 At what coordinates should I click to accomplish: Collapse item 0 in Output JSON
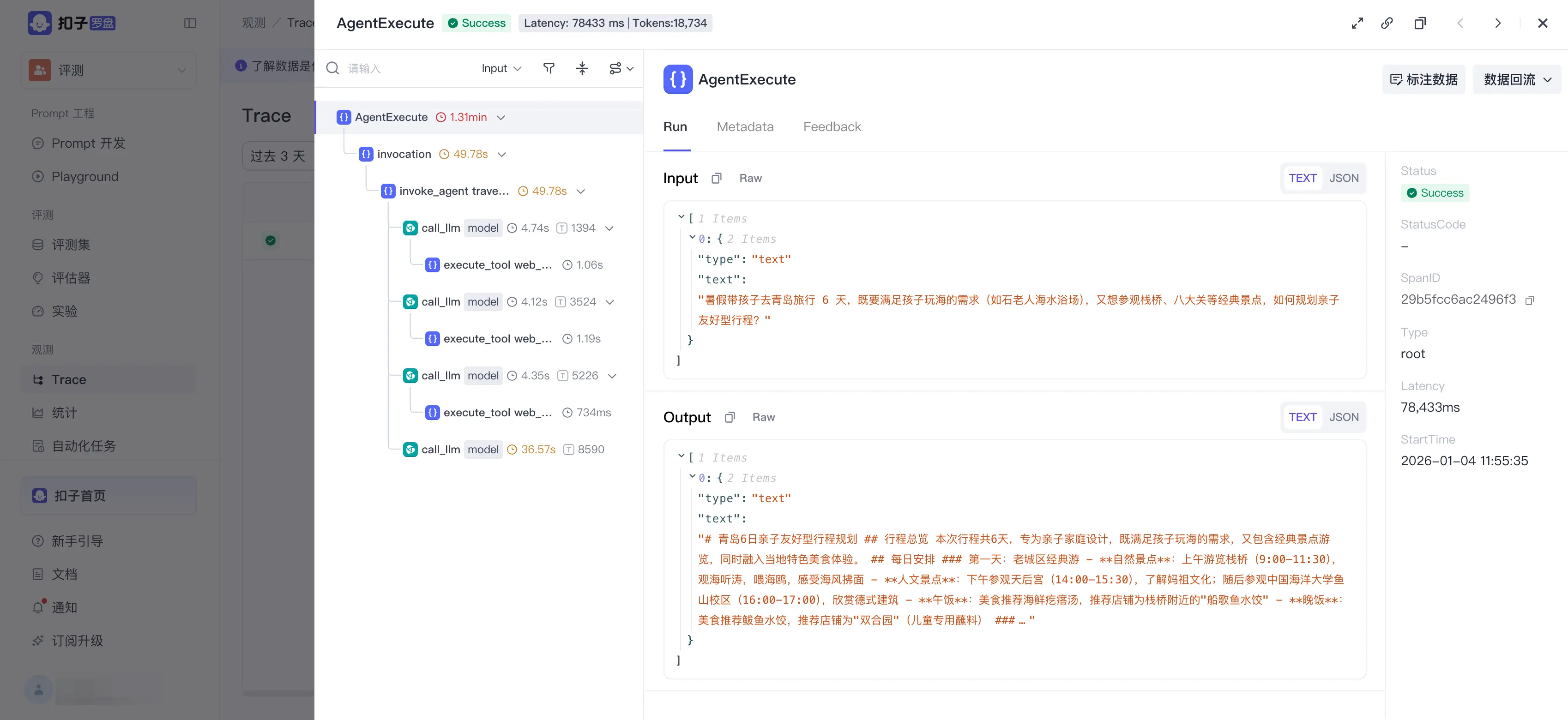(x=692, y=477)
